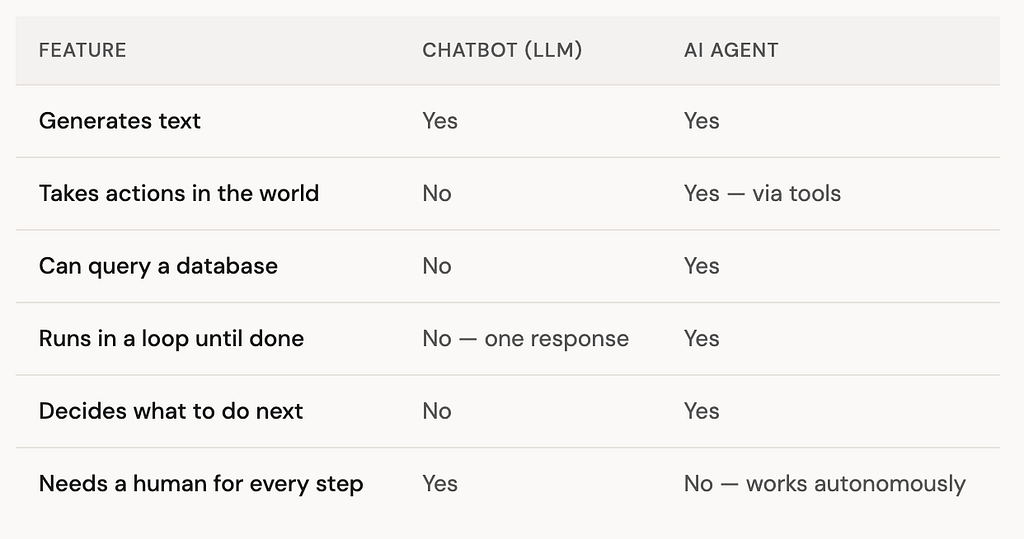Select Chatbot's 'No' for Takes actions row
This screenshot has height=539, width=1024.
coord(437,193)
